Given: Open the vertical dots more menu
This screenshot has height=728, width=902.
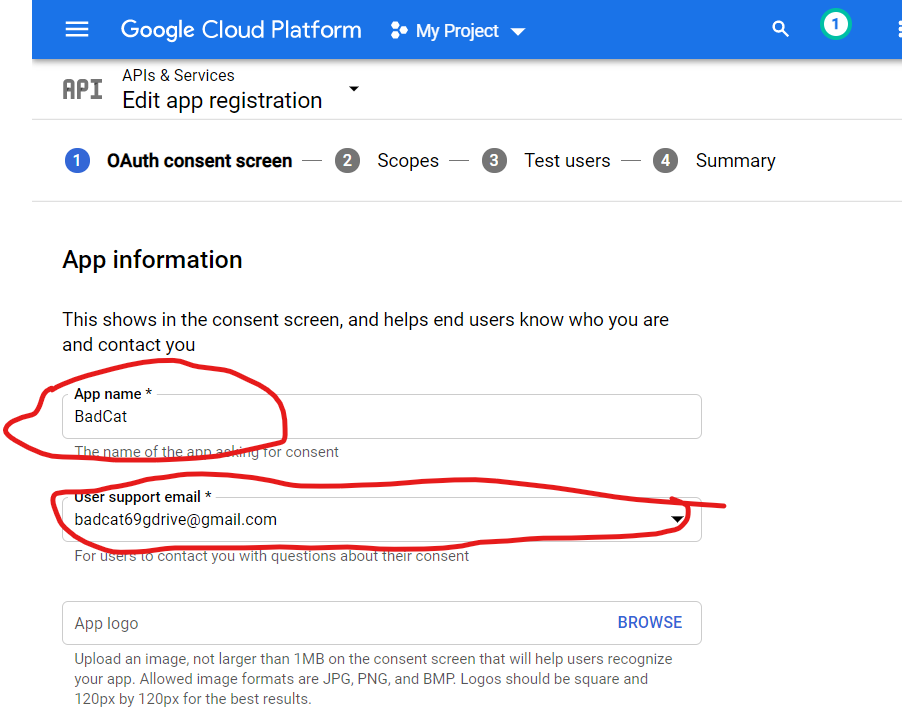Looking at the screenshot, I should click(x=897, y=30).
